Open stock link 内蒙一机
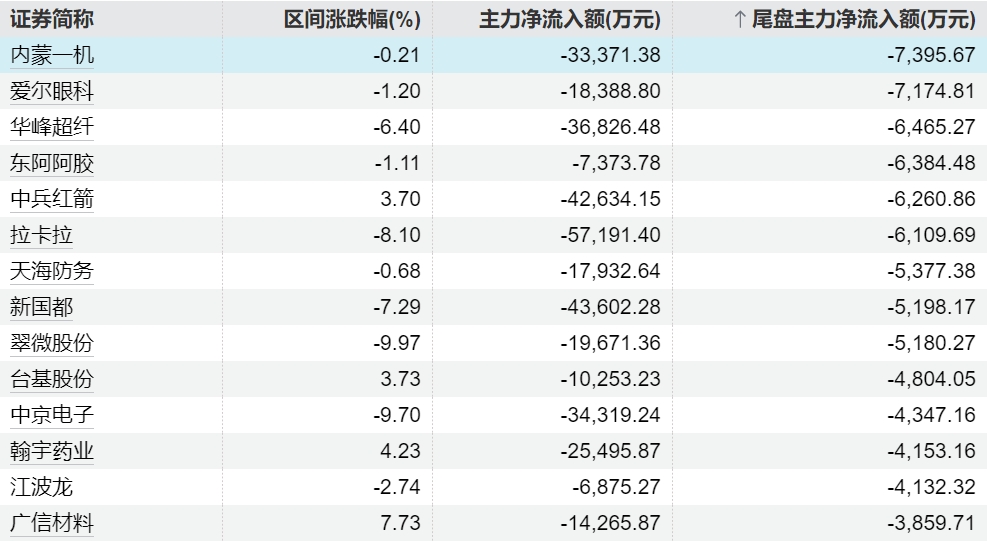The image size is (987, 541). pos(52,55)
